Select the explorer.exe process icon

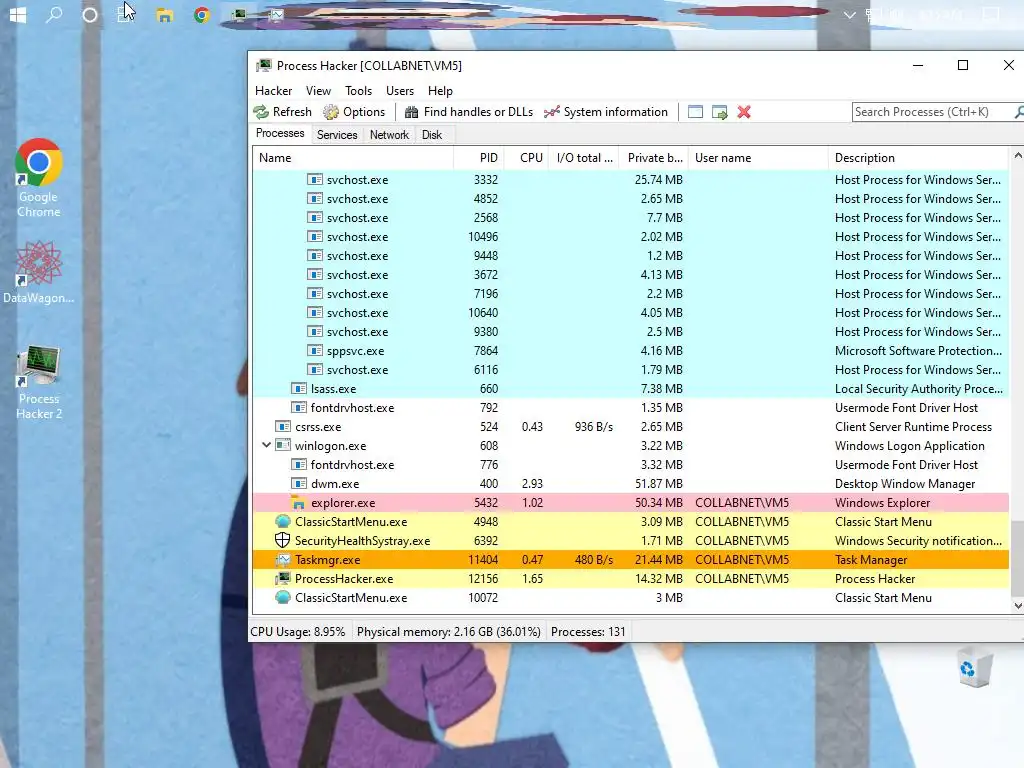tap(299, 503)
